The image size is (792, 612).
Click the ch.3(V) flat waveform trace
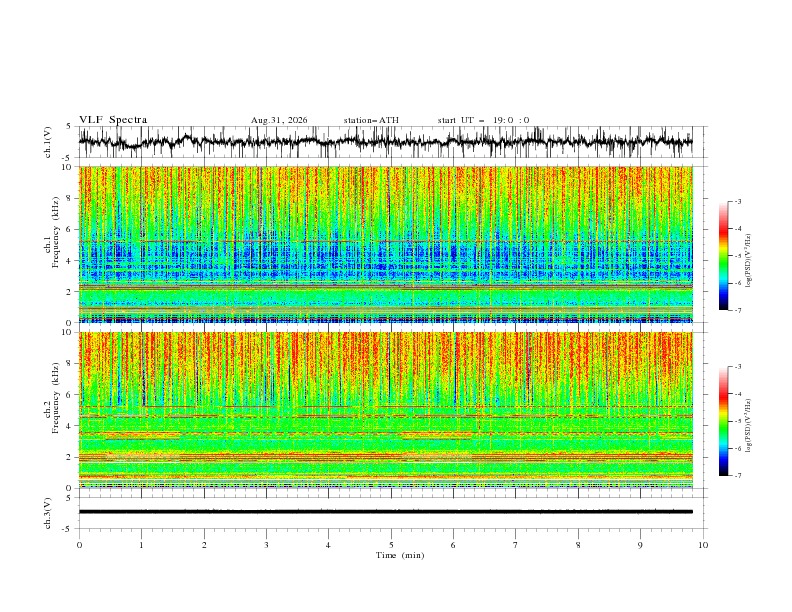point(385,512)
